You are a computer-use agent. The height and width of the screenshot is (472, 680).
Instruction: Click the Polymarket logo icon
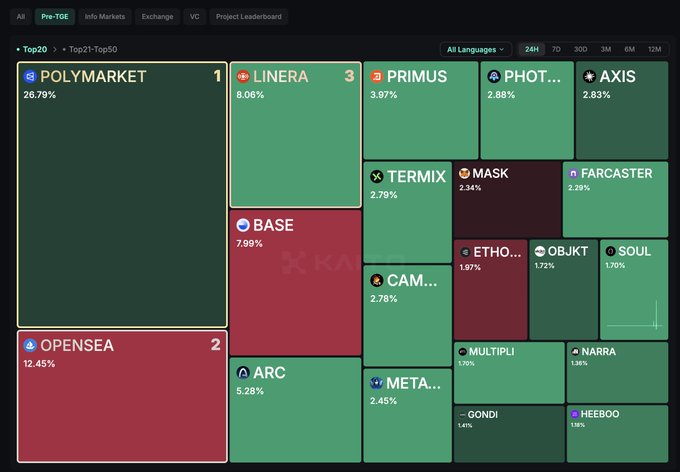click(x=30, y=77)
